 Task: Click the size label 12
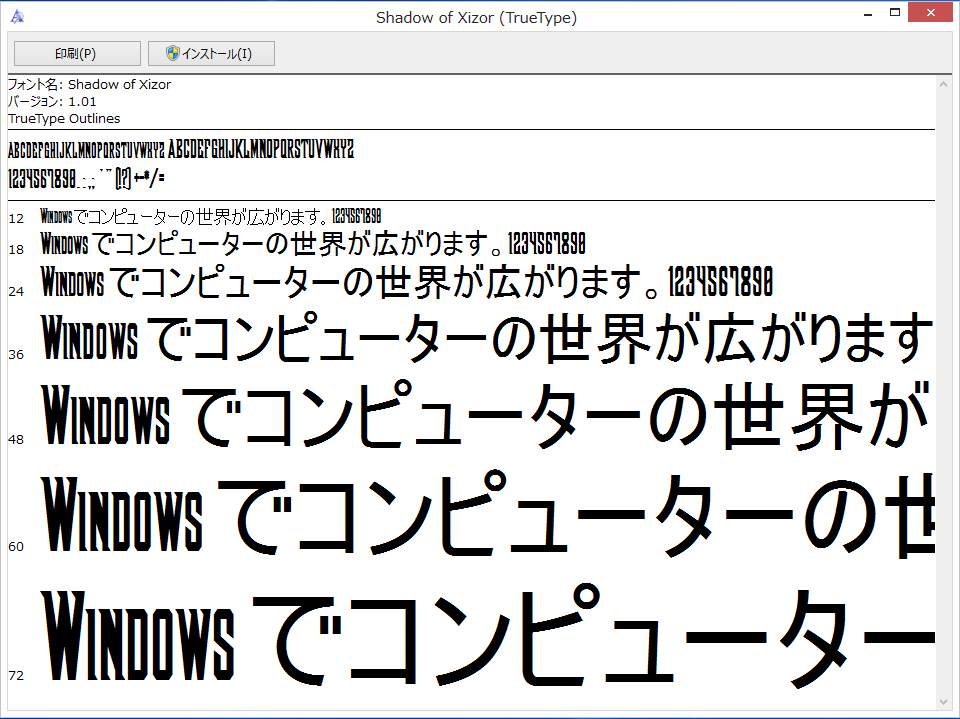17,219
